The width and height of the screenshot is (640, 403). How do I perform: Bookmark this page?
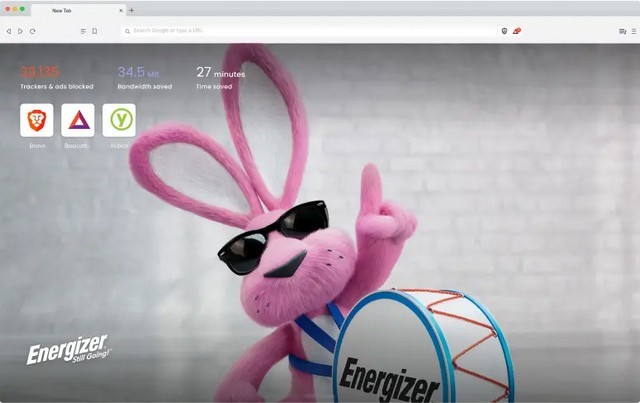[95, 31]
